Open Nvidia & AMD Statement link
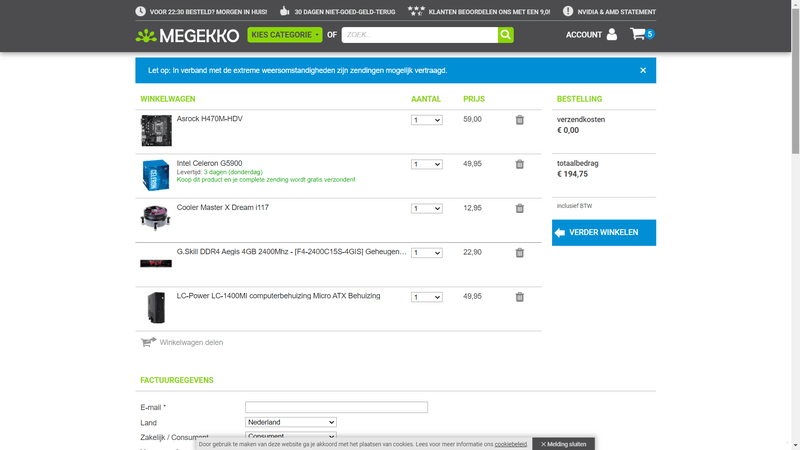The width and height of the screenshot is (800, 450). (x=616, y=12)
